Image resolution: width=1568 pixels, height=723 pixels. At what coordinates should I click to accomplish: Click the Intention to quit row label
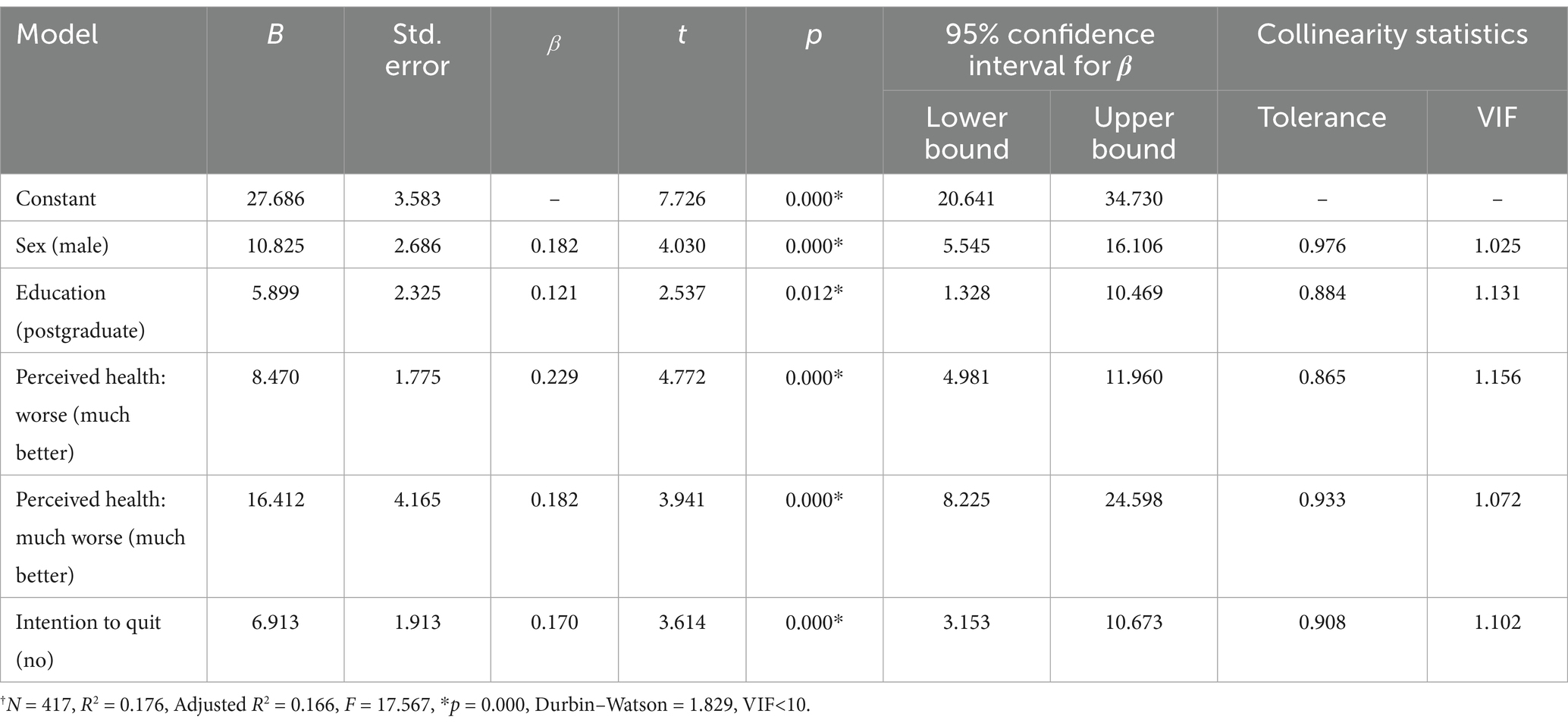pos(88,640)
